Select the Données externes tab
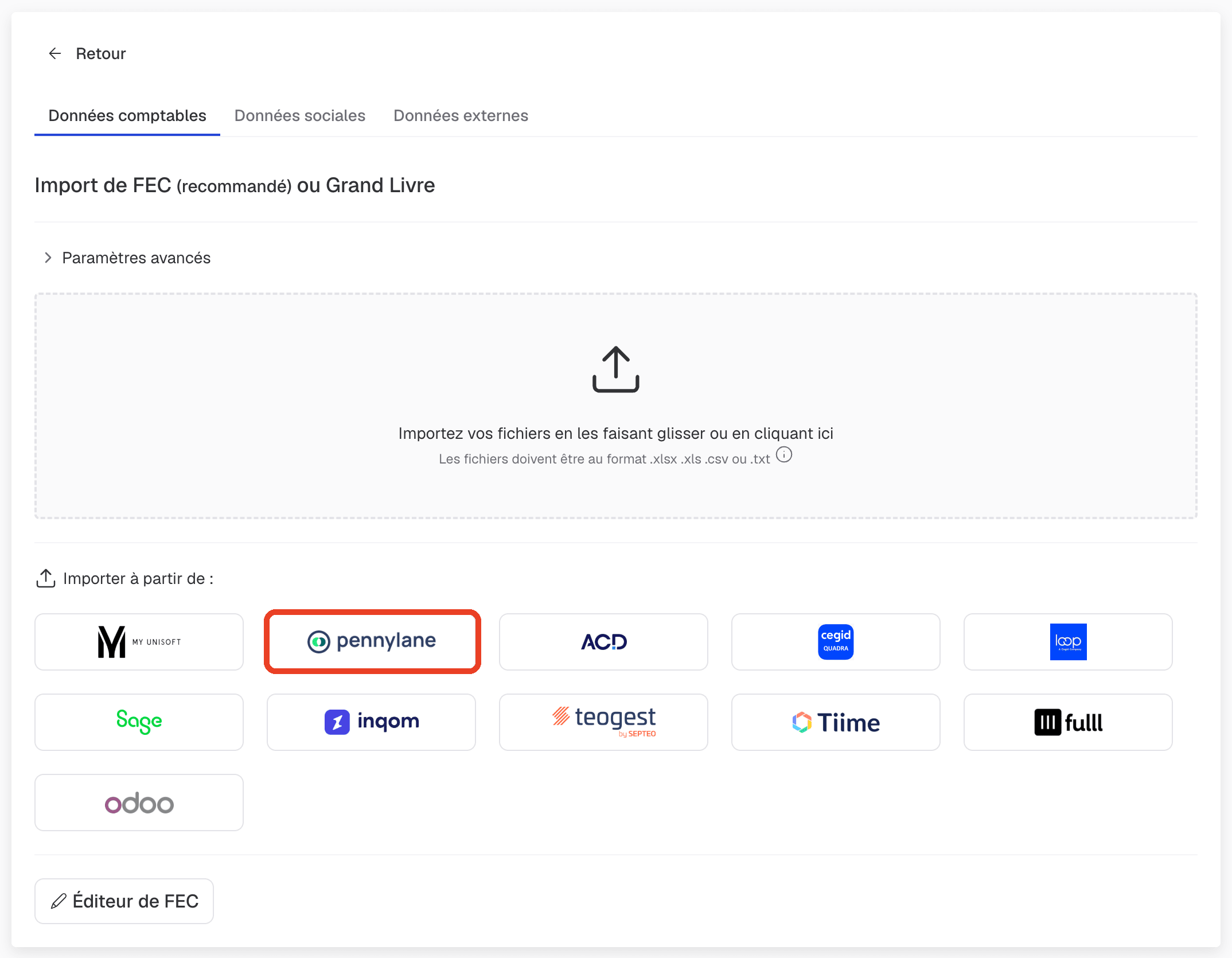The width and height of the screenshot is (1232, 958). pos(461,115)
